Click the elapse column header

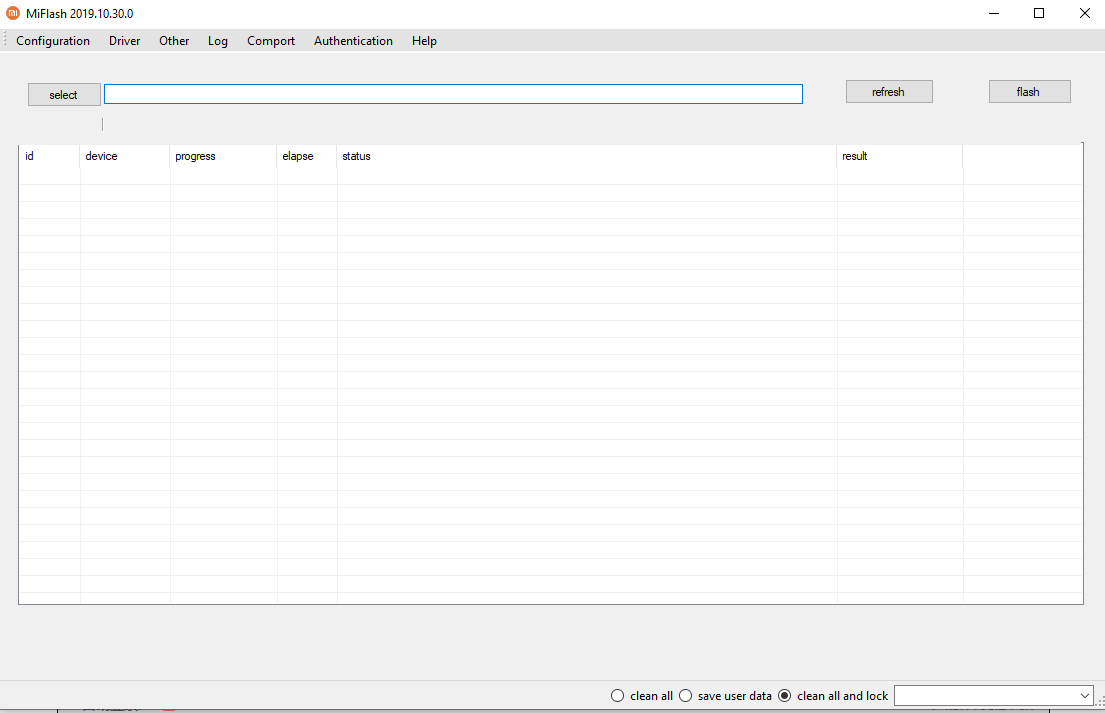point(307,156)
